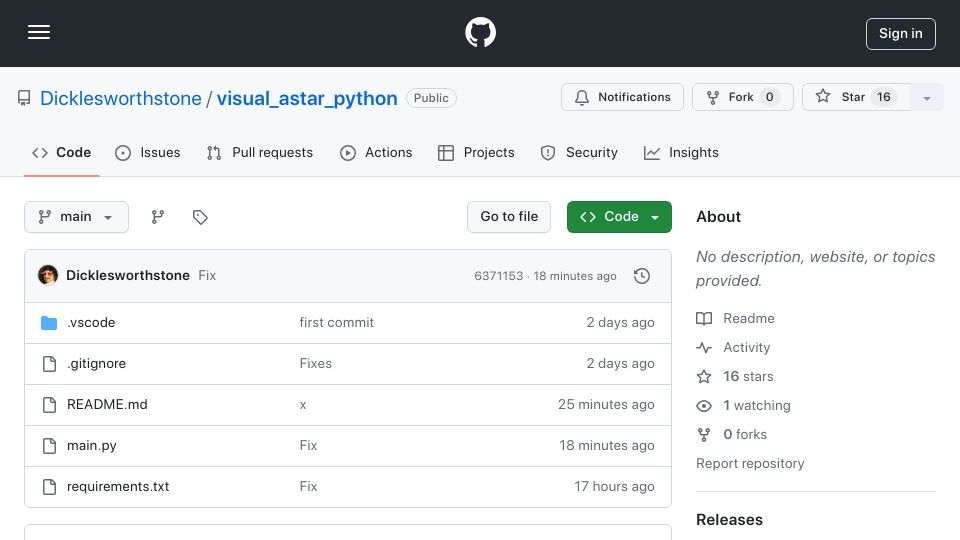The image size is (960, 540).
Task: Open the .vscode folder
Action: (91, 323)
